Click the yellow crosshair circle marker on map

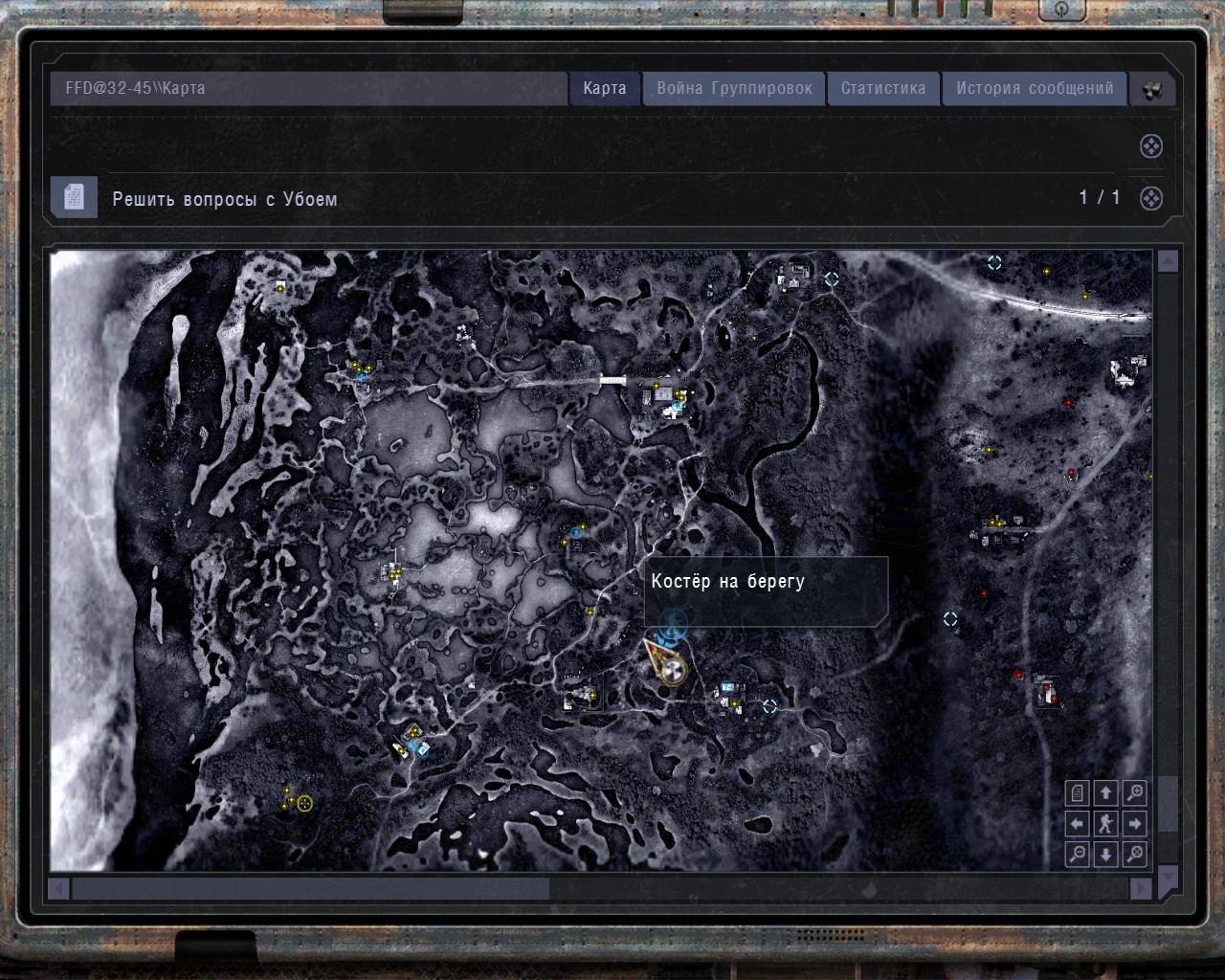pos(304,804)
